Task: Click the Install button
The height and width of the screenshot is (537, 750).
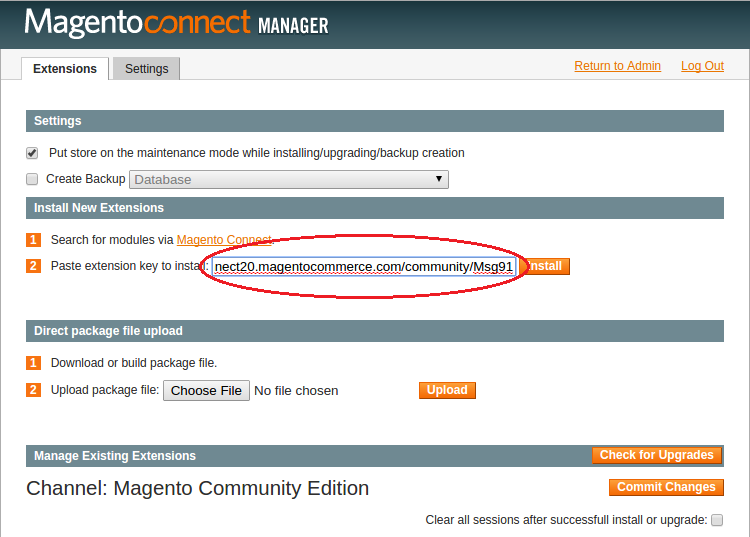Action: click(545, 266)
